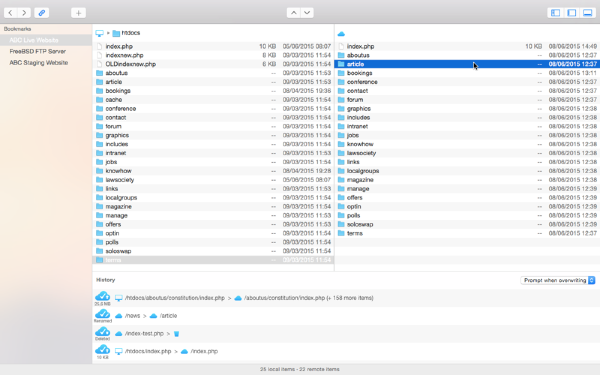Open the FreeBSD FTP Server bookmark
Viewport: 600px width, 375px height.
46,51
